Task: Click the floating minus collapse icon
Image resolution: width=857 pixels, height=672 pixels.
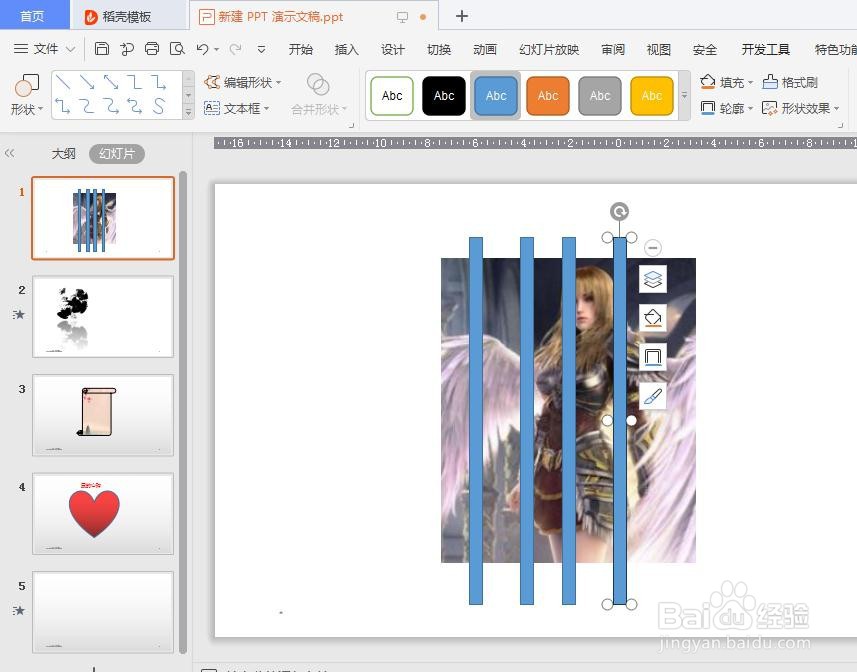Action: tap(653, 248)
